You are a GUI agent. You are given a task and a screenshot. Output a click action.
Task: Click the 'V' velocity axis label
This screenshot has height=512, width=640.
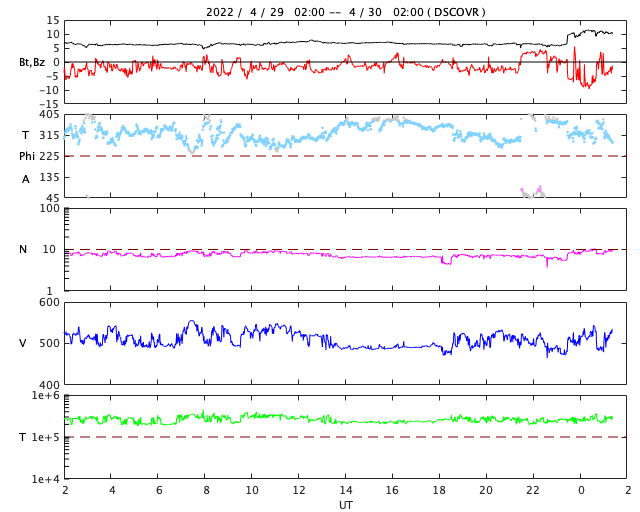pos(23,343)
